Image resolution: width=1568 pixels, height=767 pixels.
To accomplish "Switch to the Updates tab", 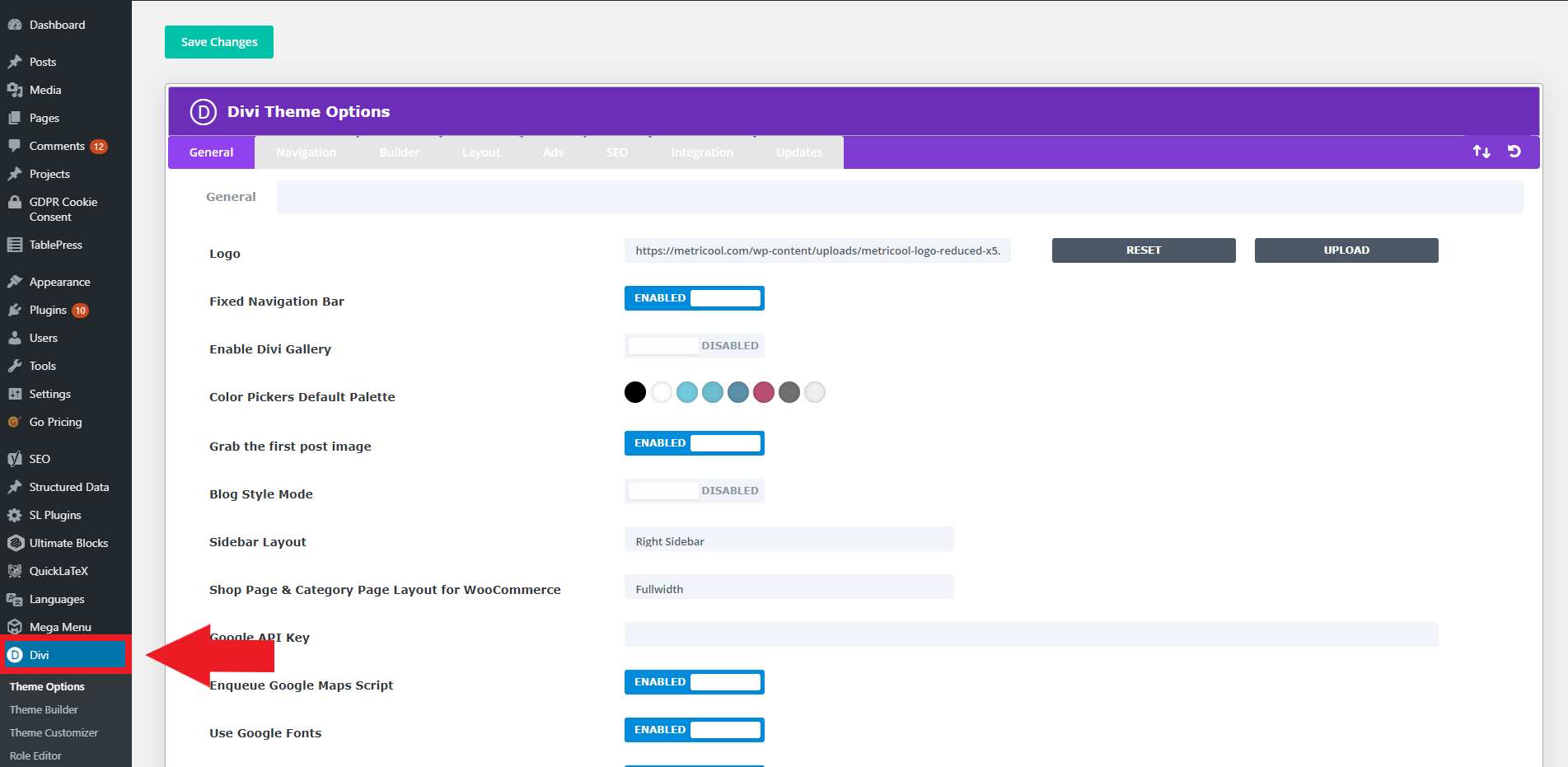I will pyautogui.click(x=799, y=152).
